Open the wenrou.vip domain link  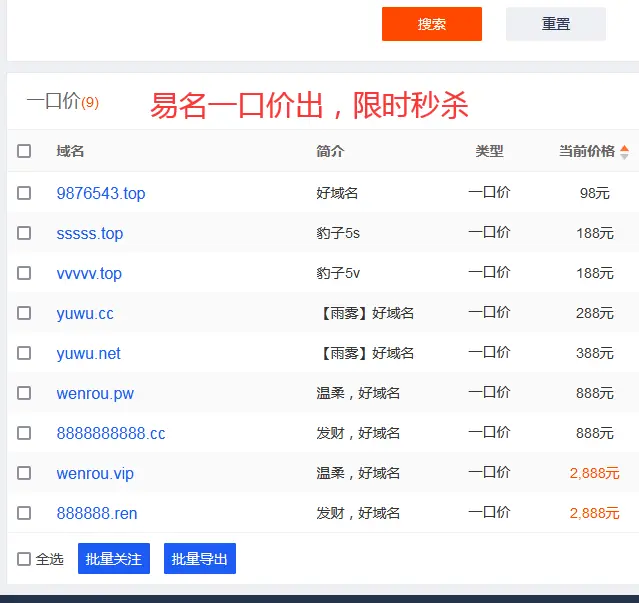pyautogui.click(x=95, y=474)
